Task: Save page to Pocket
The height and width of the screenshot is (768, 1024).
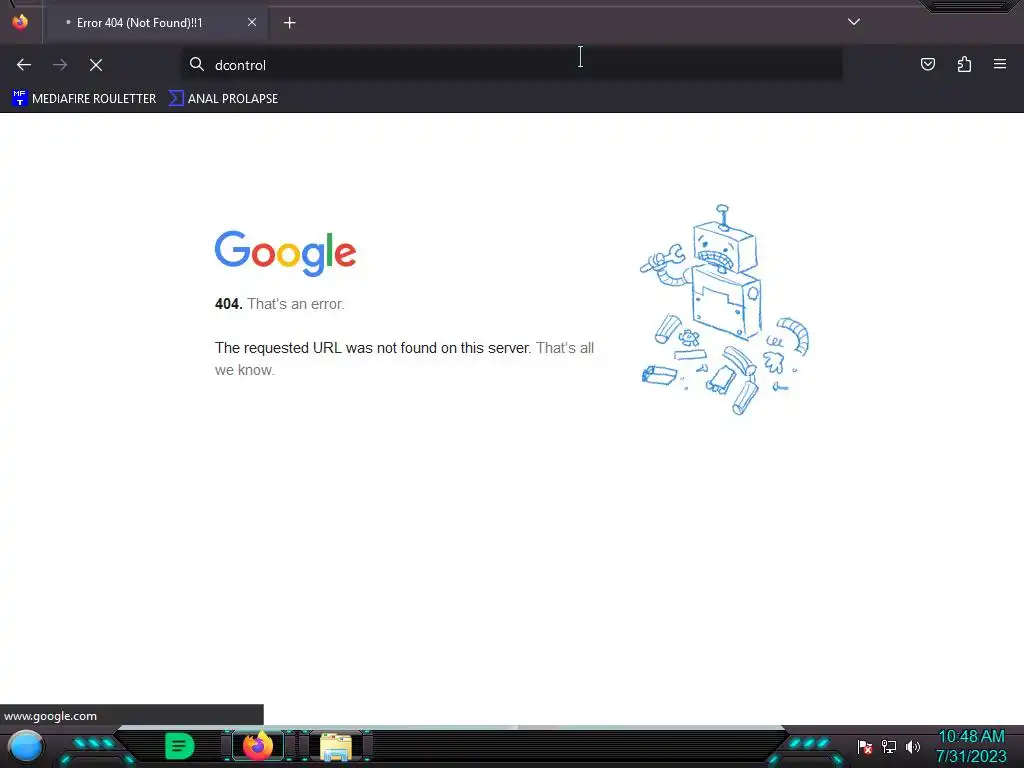Action: tap(928, 64)
